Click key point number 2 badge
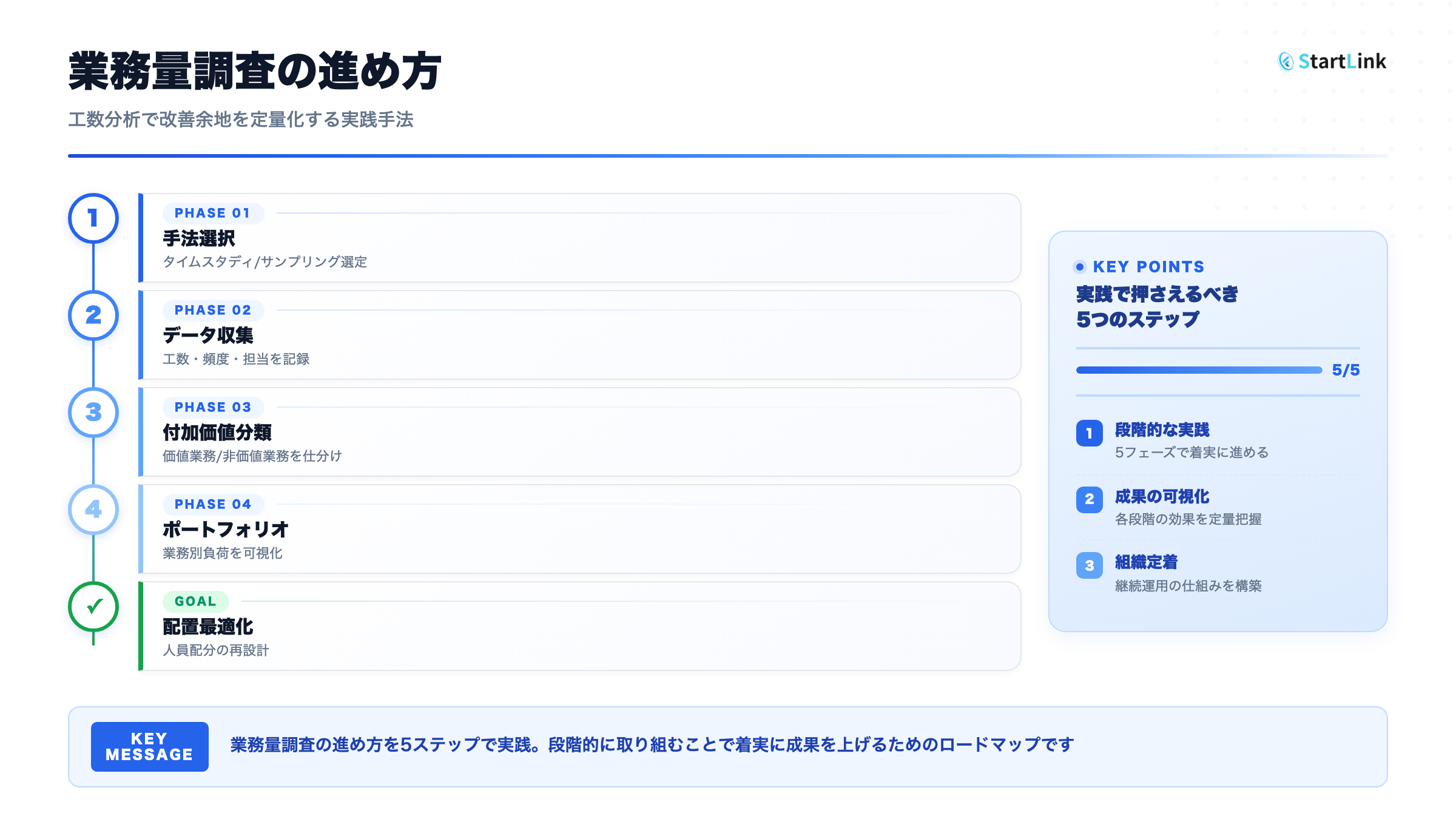The width and height of the screenshot is (1456, 819). click(1089, 499)
